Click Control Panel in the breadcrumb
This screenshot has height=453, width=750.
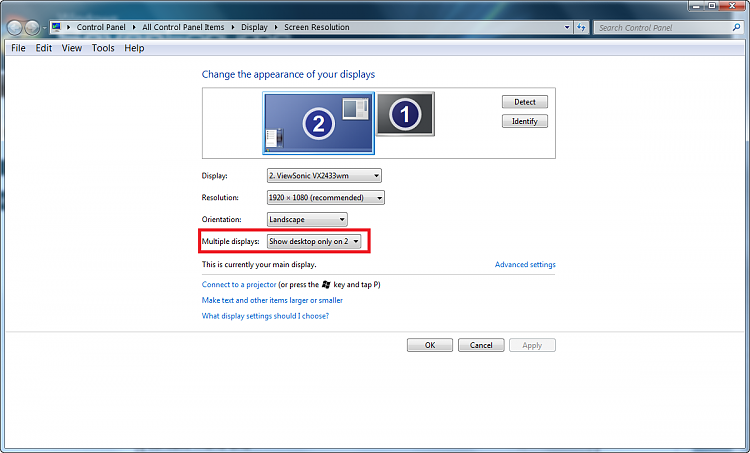coord(101,27)
